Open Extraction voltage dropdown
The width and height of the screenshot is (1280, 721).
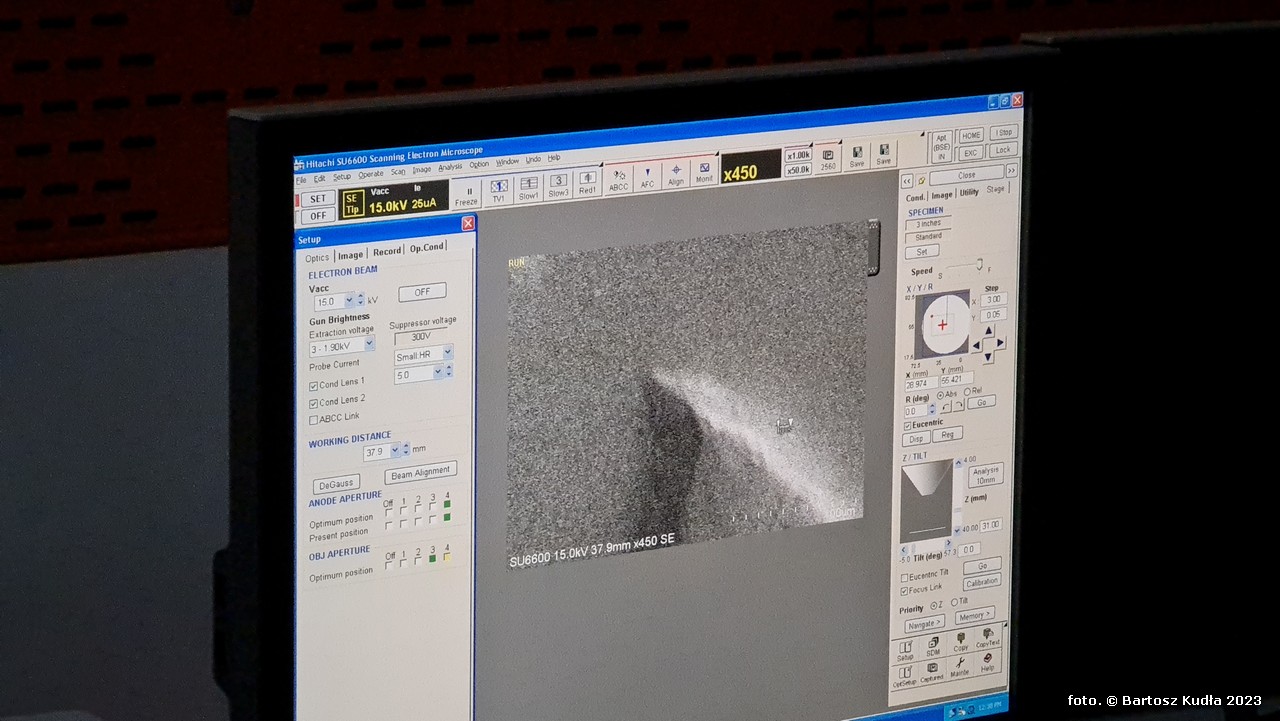tap(369, 343)
